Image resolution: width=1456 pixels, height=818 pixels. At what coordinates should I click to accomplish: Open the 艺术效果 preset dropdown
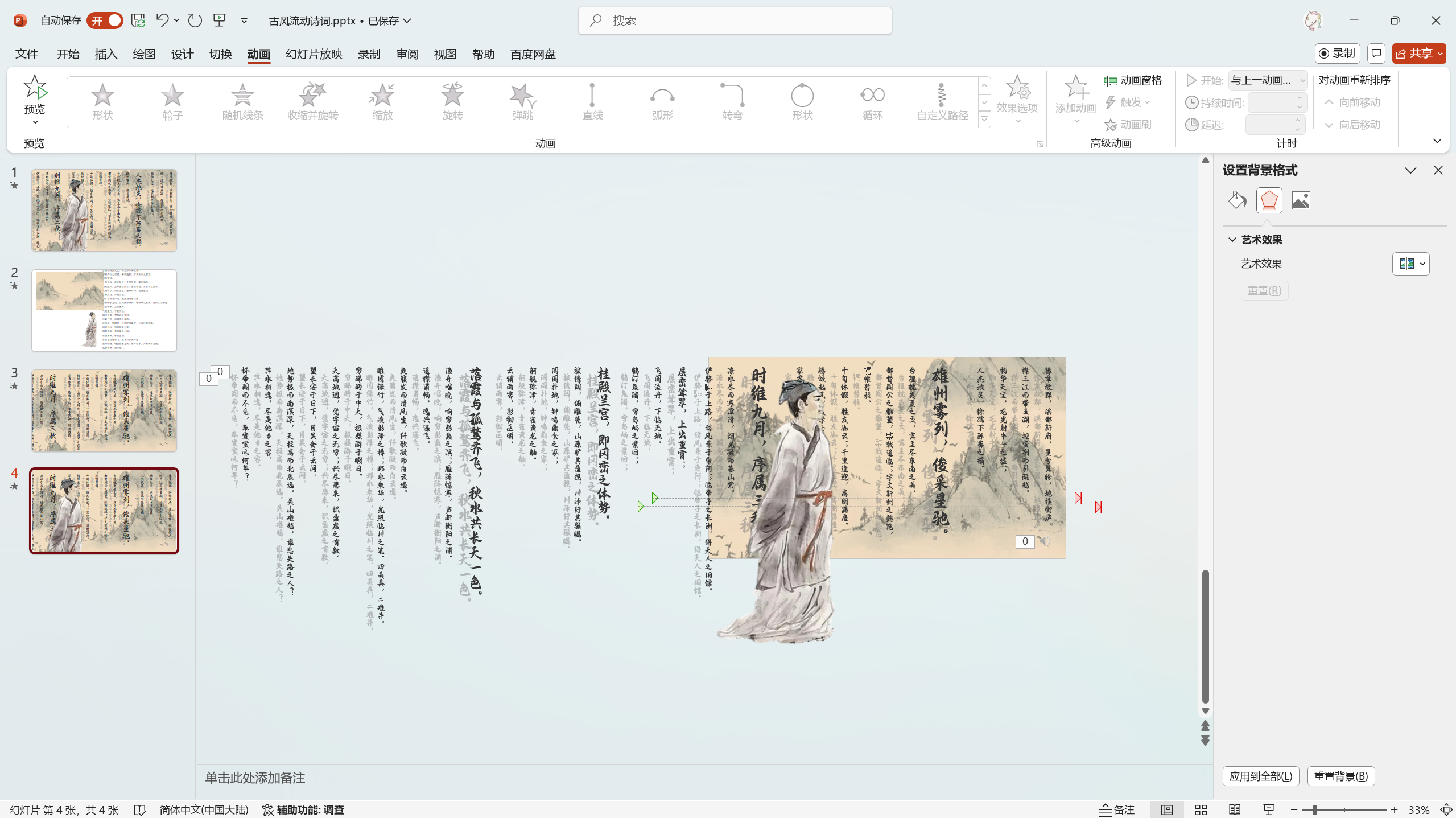click(1410, 264)
